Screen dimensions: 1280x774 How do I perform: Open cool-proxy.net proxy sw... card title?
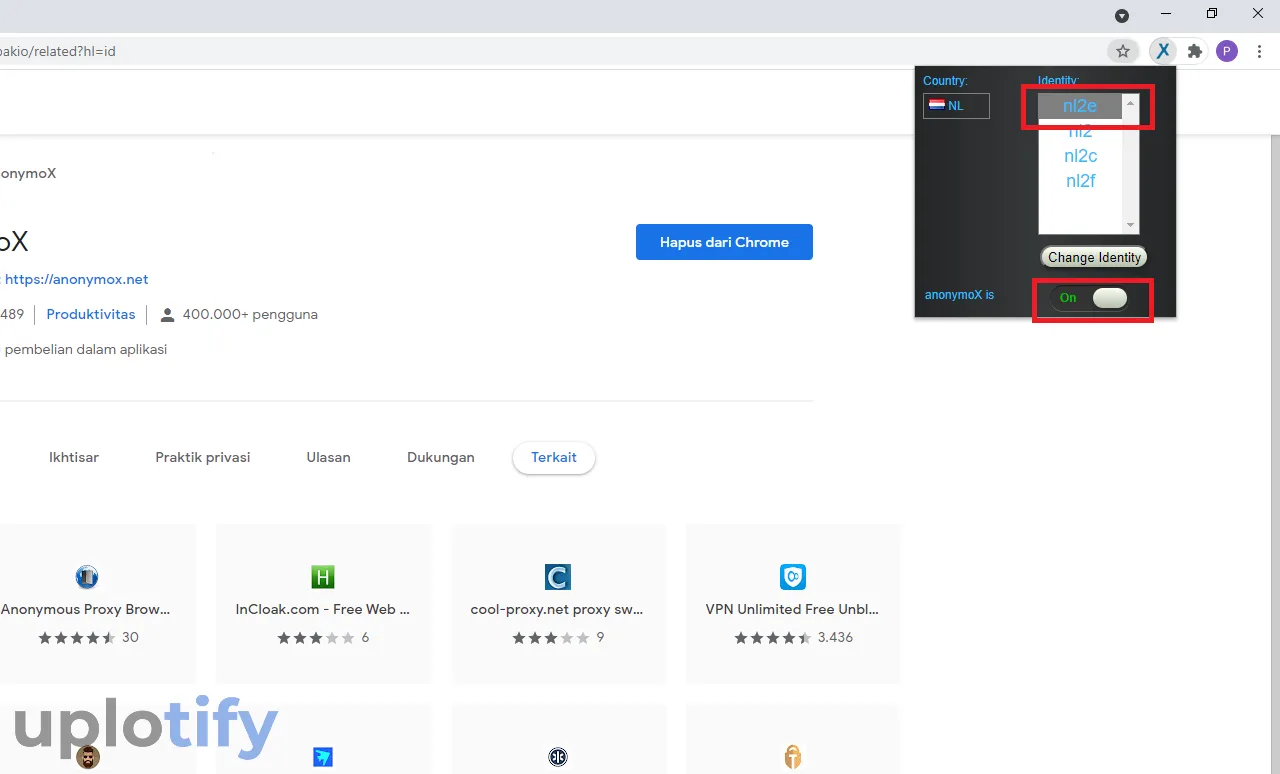(x=557, y=609)
